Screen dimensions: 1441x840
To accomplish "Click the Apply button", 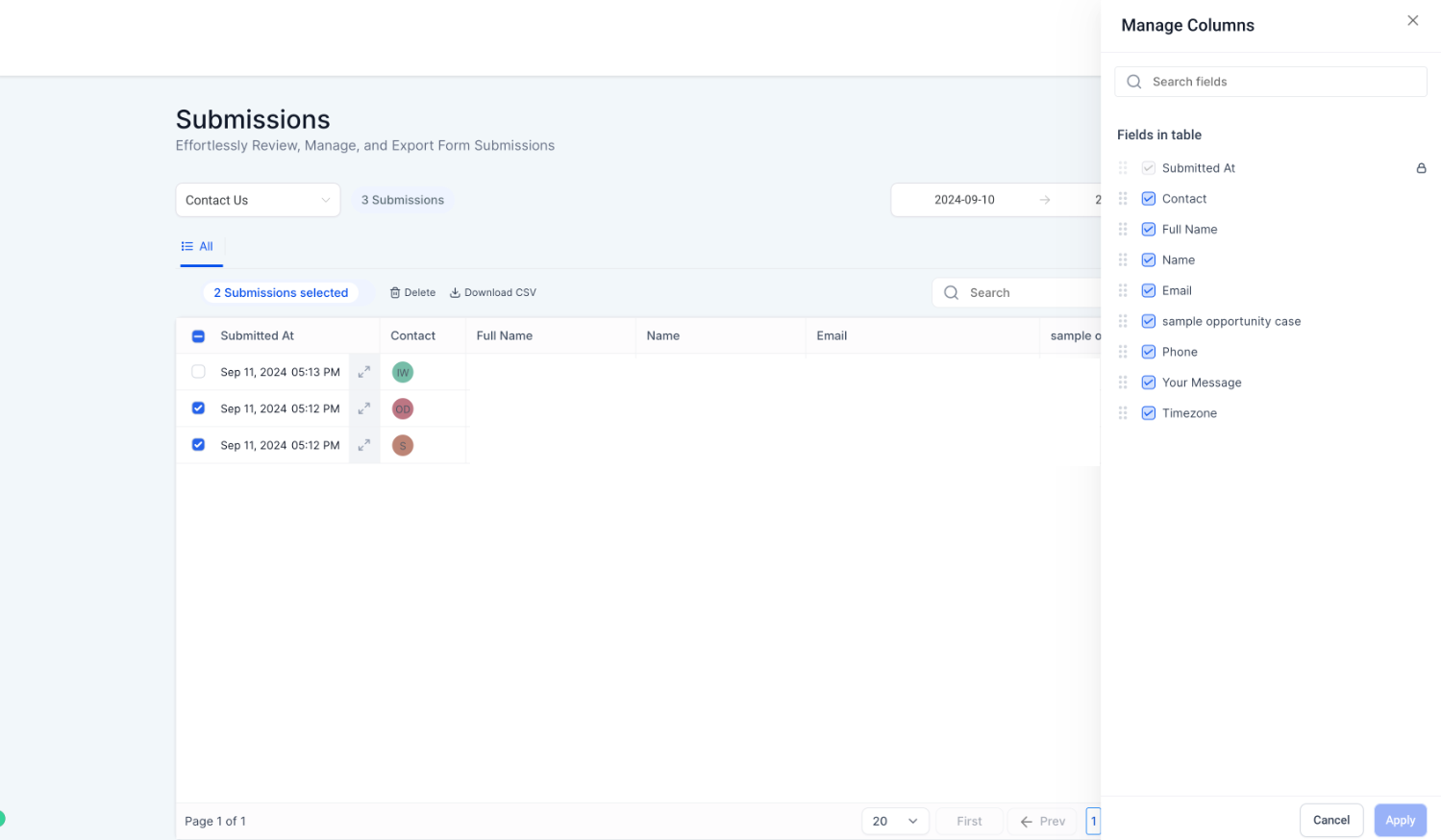I will [x=1400, y=820].
